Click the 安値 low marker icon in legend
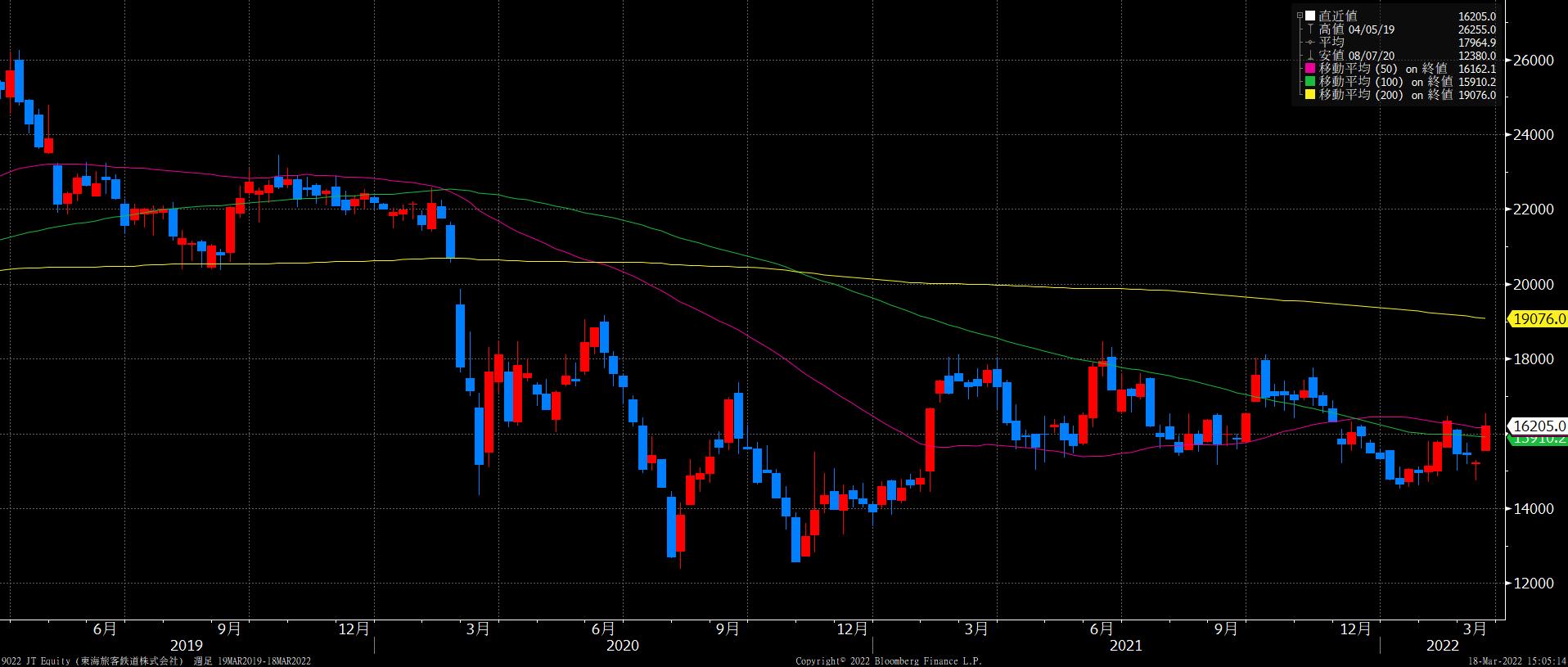1568x667 pixels. (x=1310, y=56)
